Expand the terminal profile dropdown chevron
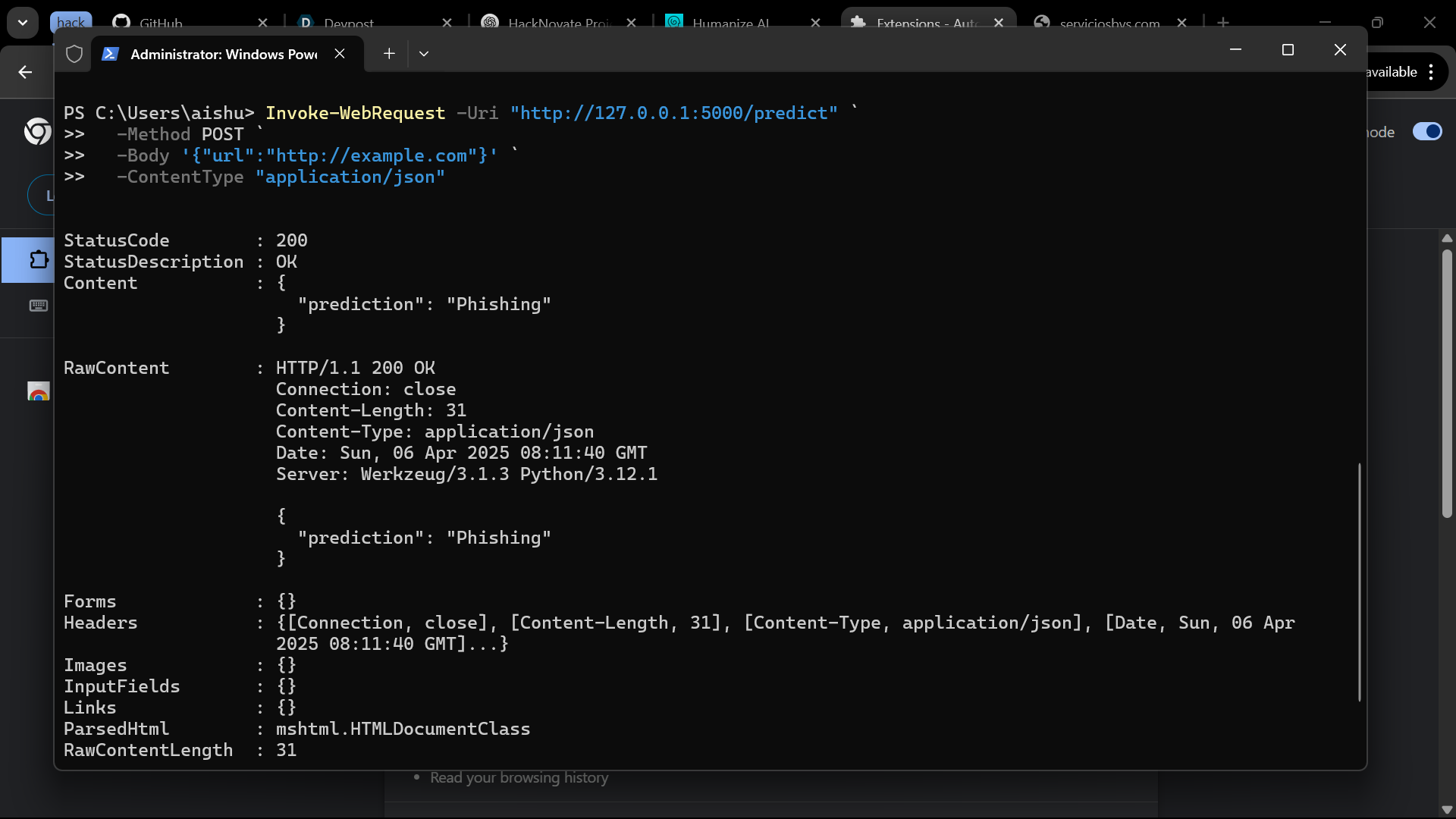1456x819 pixels. [x=424, y=54]
